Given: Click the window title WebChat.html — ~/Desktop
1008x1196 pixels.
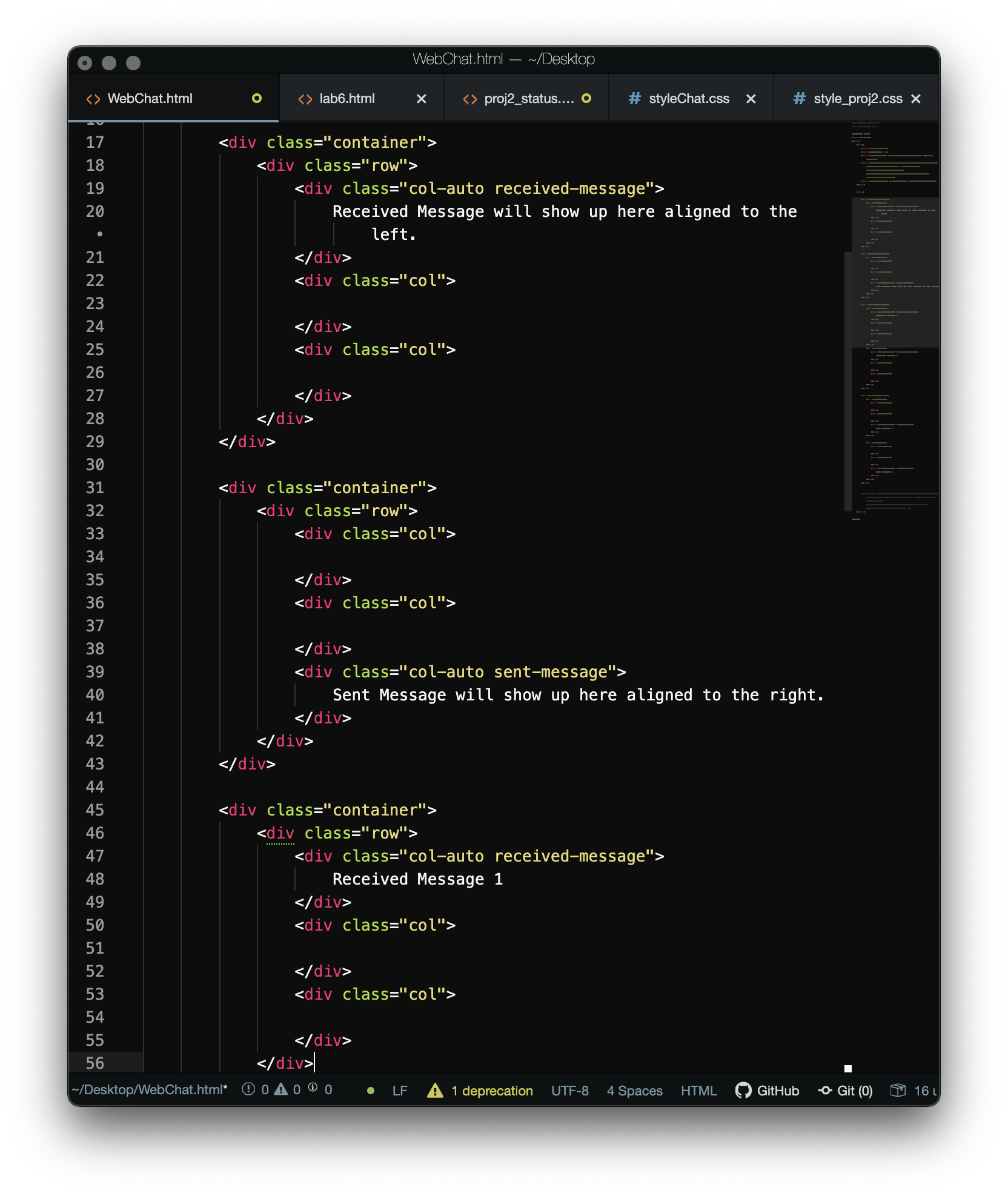Looking at the screenshot, I should click(x=504, y=59).
